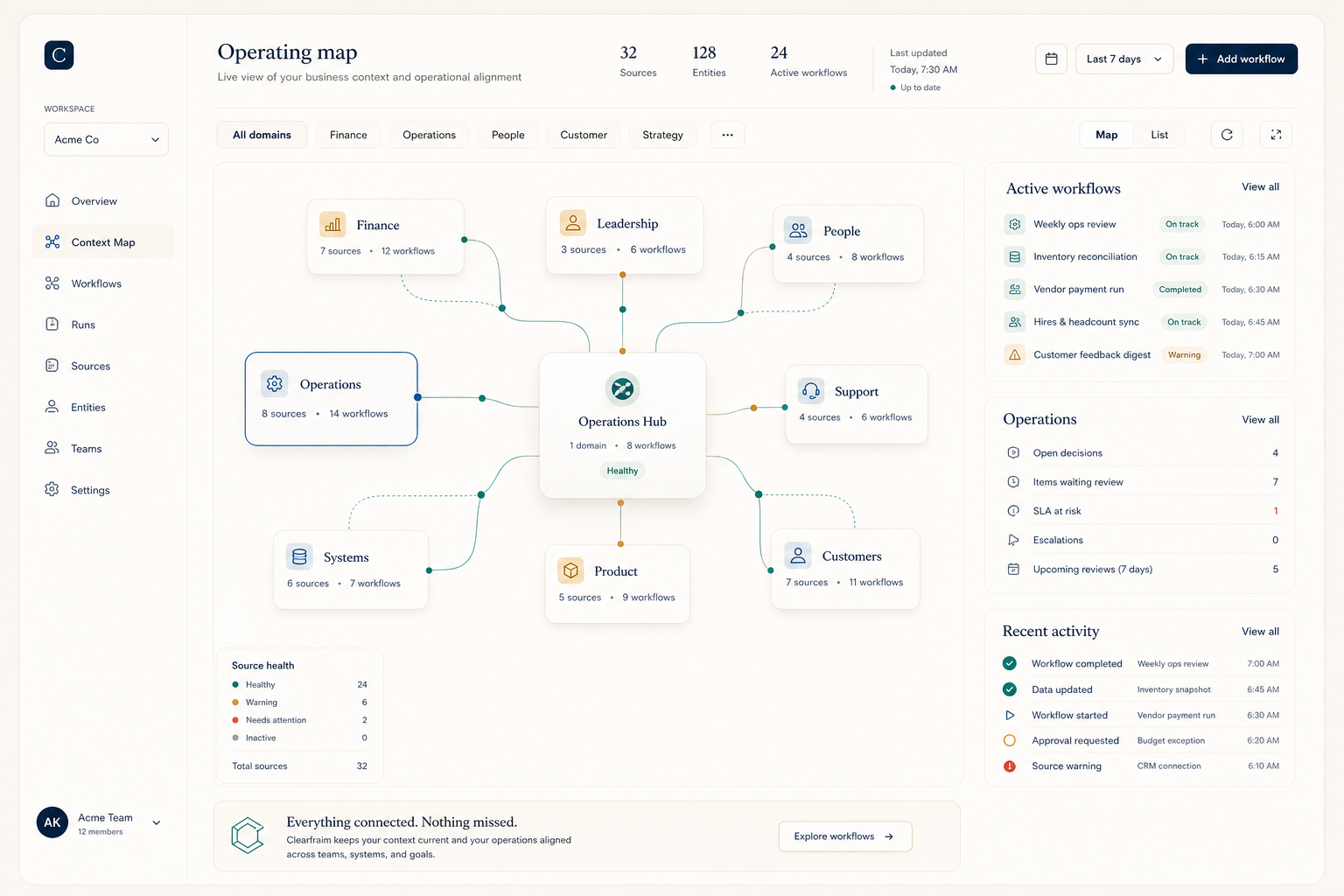
Task: Click the Inventory reconciliation row icon
Action: pyautogui.click(x=1015, y=256)
